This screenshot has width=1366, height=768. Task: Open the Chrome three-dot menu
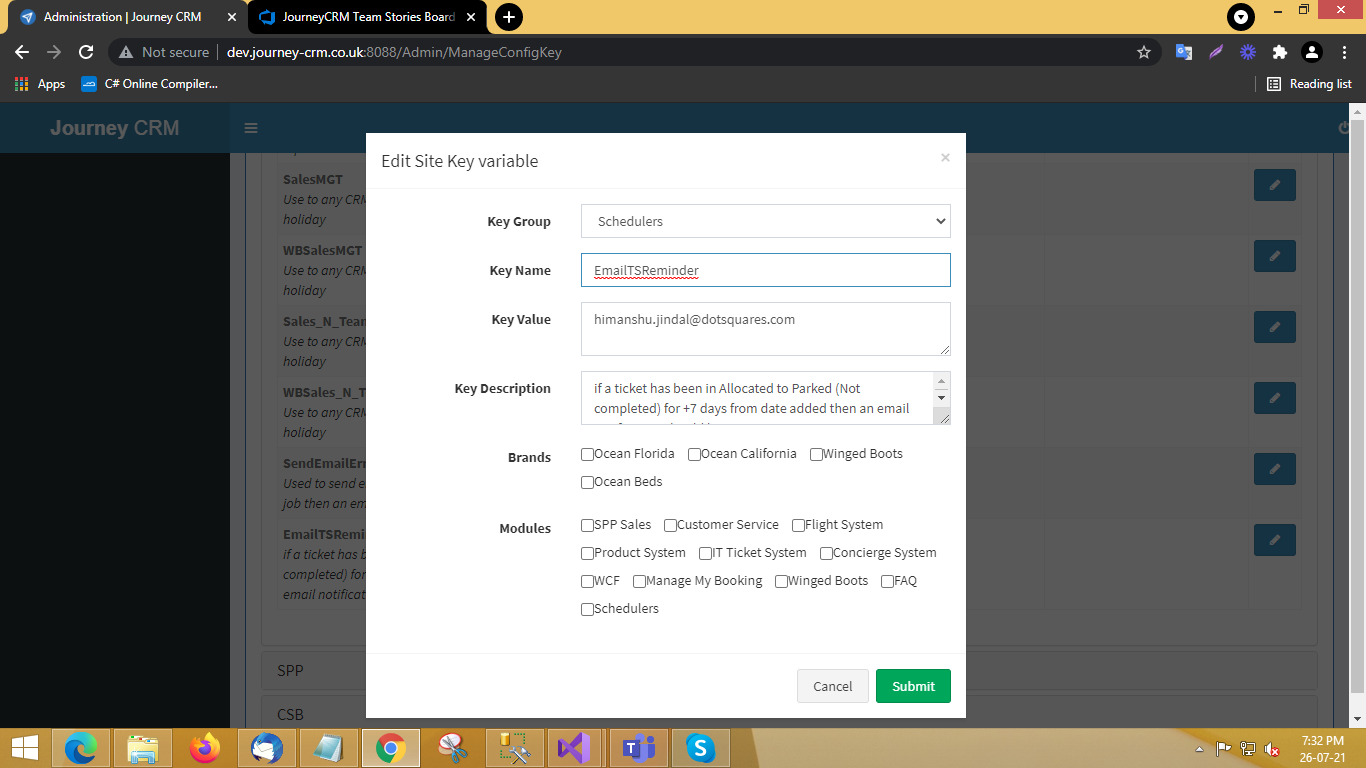(x=1344, y=52)
